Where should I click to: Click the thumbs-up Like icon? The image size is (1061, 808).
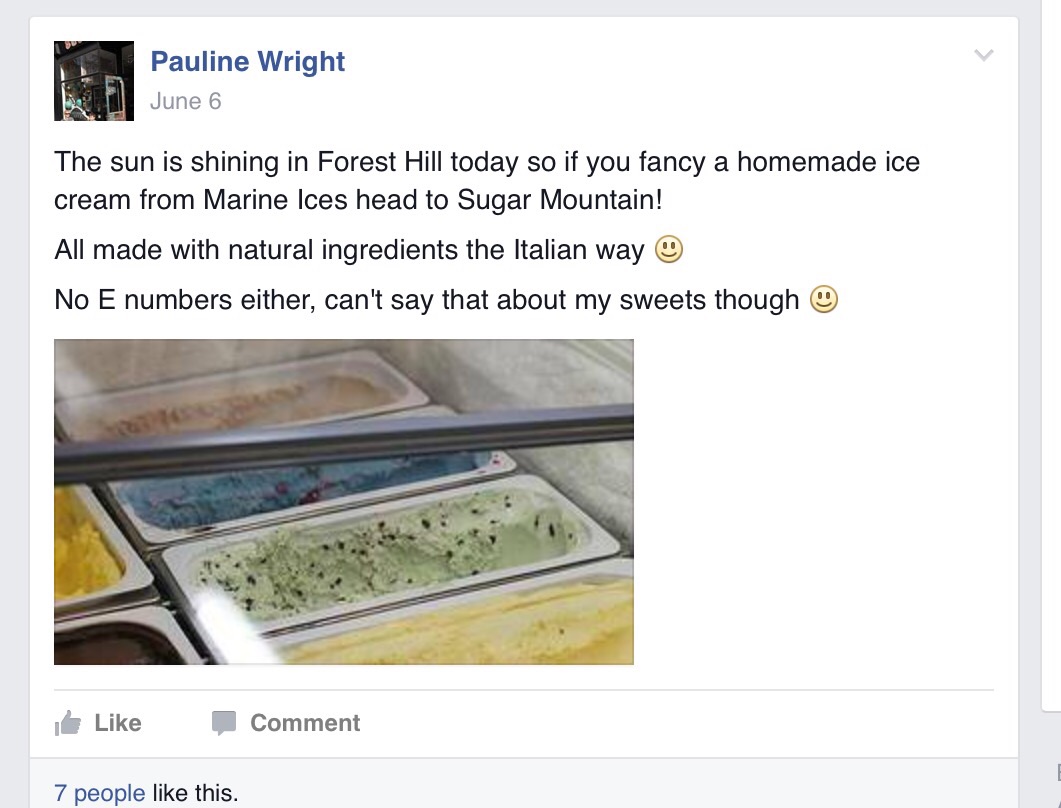tap(68, 723)
